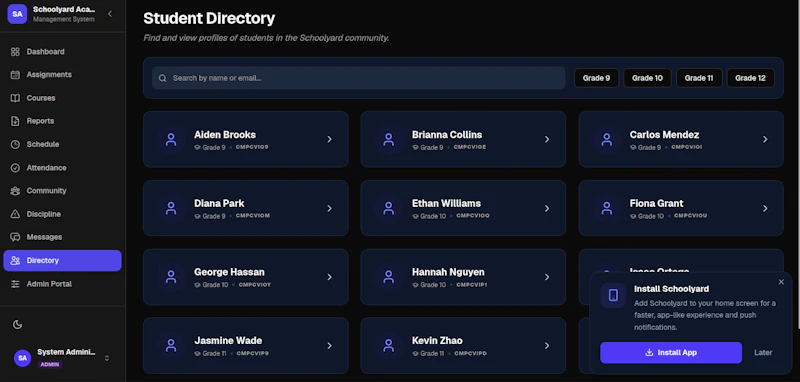Click the Attendance checkmark circle icon
Screen dimensions: 800x382
pyautogui.click(x=15, y=168)
